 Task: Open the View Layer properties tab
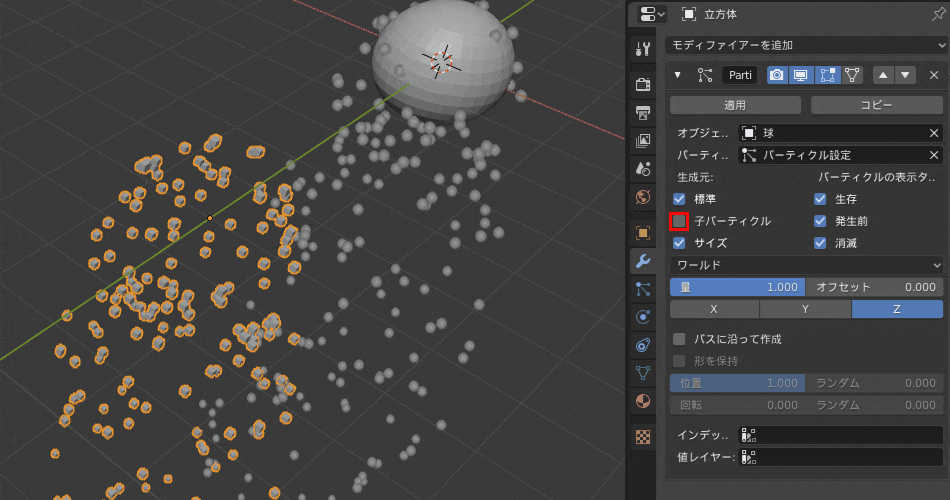tap(643, 141)
